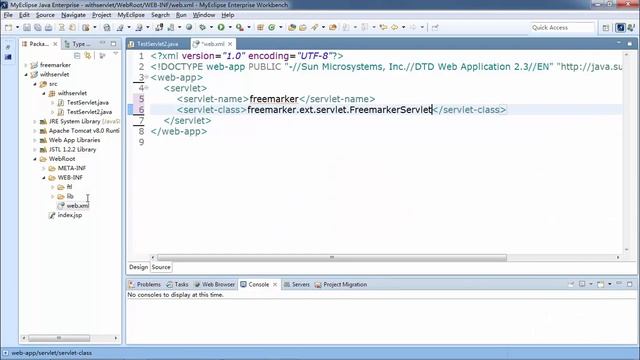Select the MyEclipse Java Enterprise perspective icon
The width and height of the screenshot is (640, 360).
[x=620, y=28]
